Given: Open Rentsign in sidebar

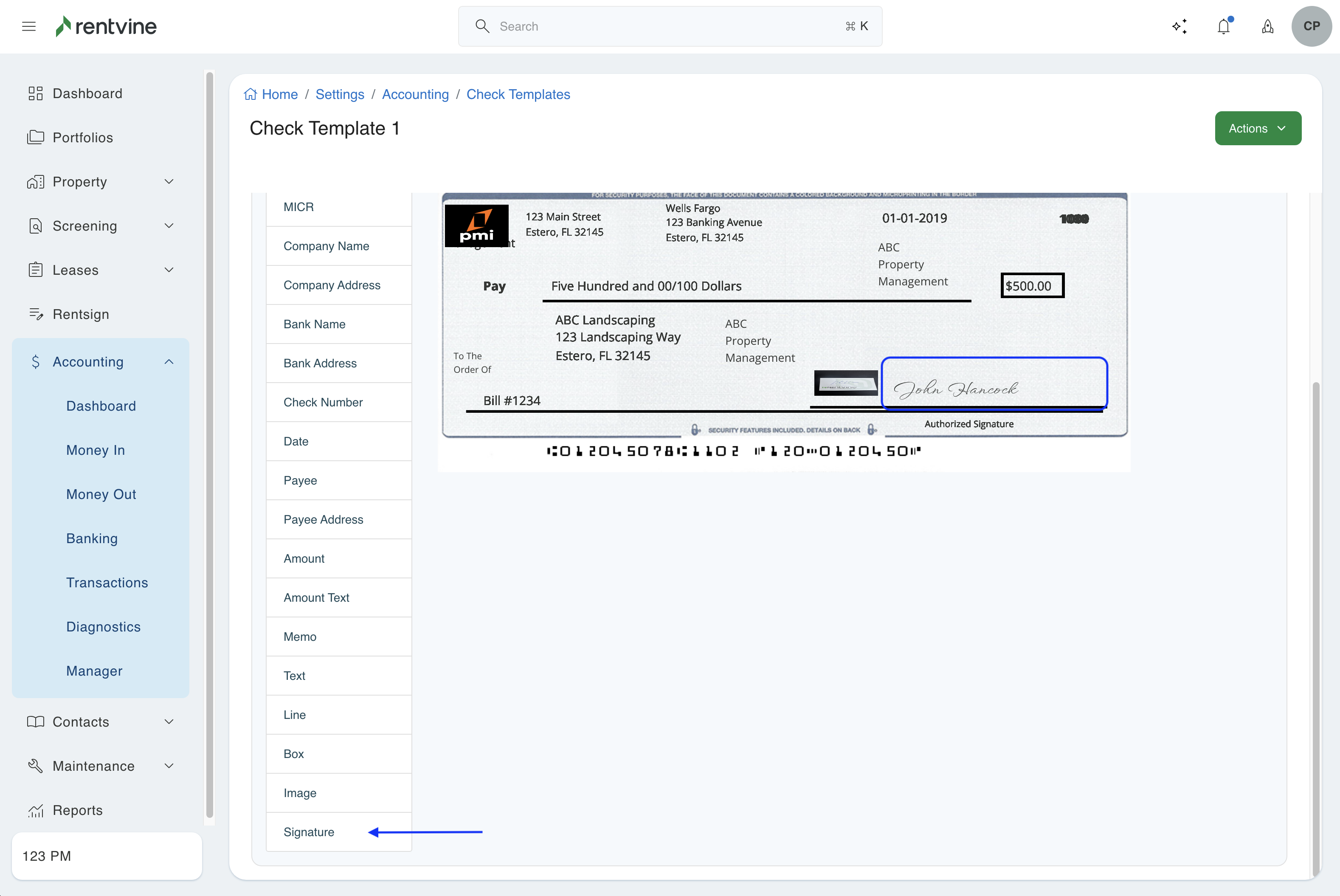Looking at the screenshot, I should click(81, 314).
